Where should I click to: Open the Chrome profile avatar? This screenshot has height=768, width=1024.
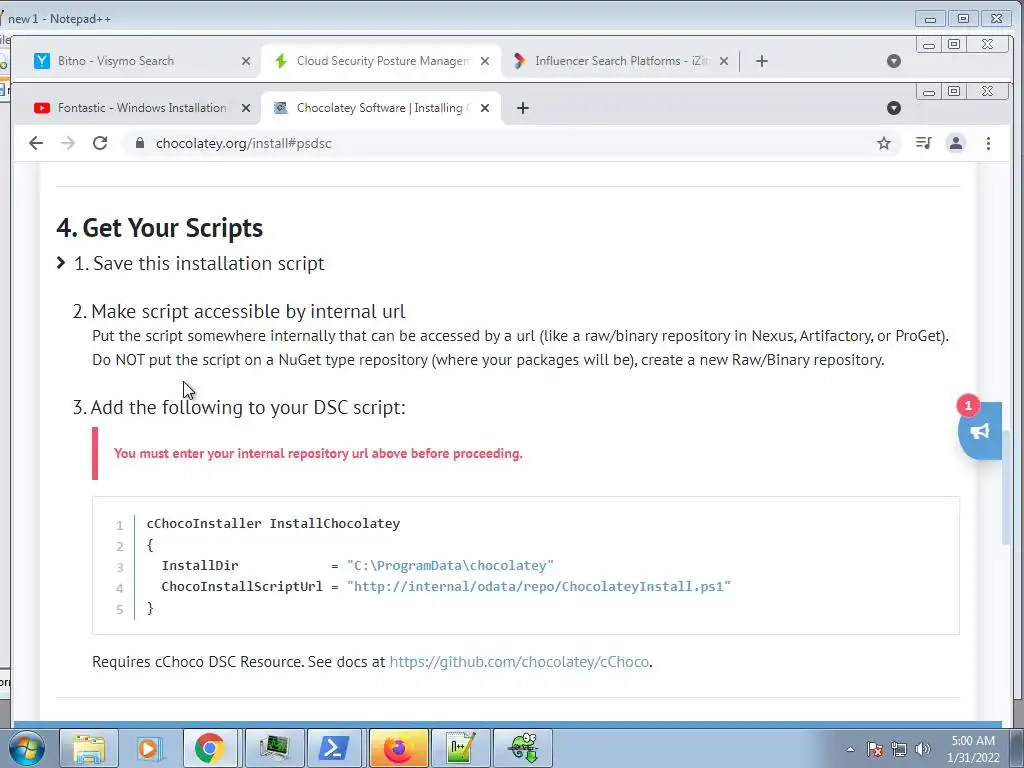point(955,143)
